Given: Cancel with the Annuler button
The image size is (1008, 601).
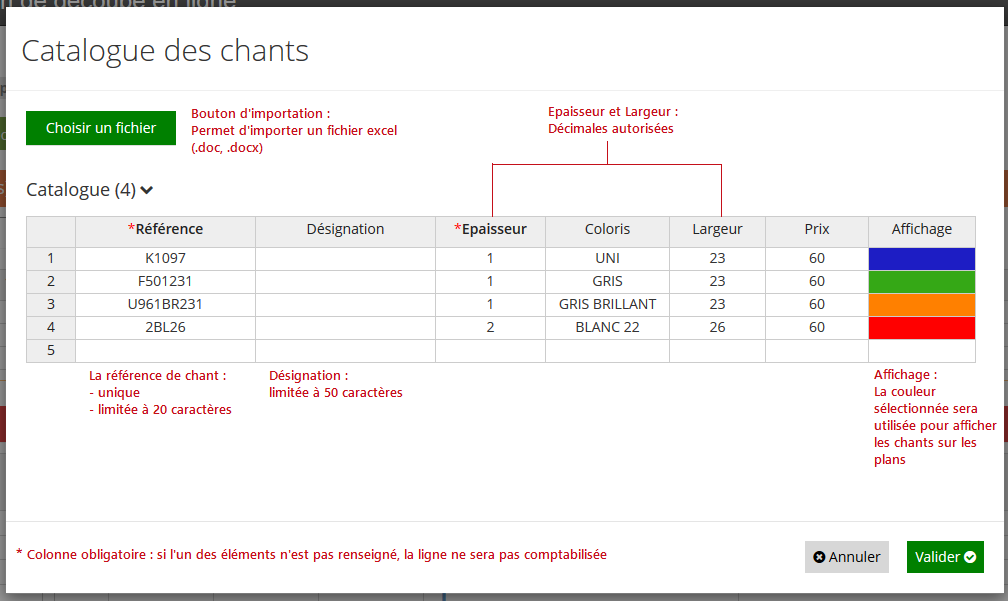Looking at the screenshot, I should [x=847, y=557].
